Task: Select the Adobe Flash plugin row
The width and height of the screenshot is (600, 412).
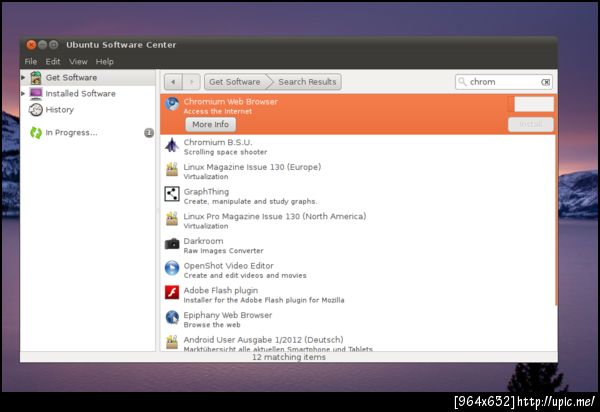Action: coord(357,295)
